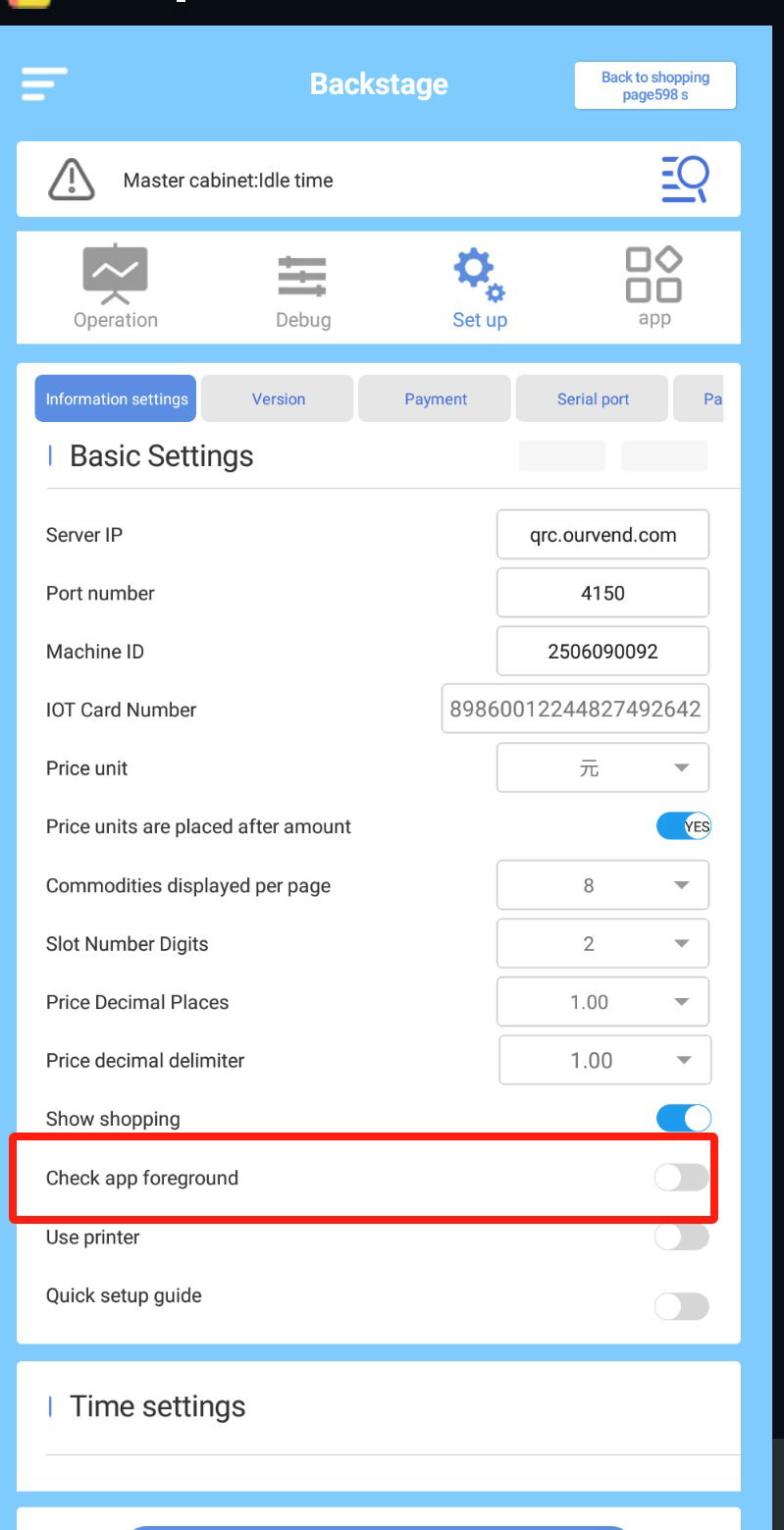Open the Debug sliders icon
Image resolution: width=784 pixels, height=1530 pixels.
(302, 276)
